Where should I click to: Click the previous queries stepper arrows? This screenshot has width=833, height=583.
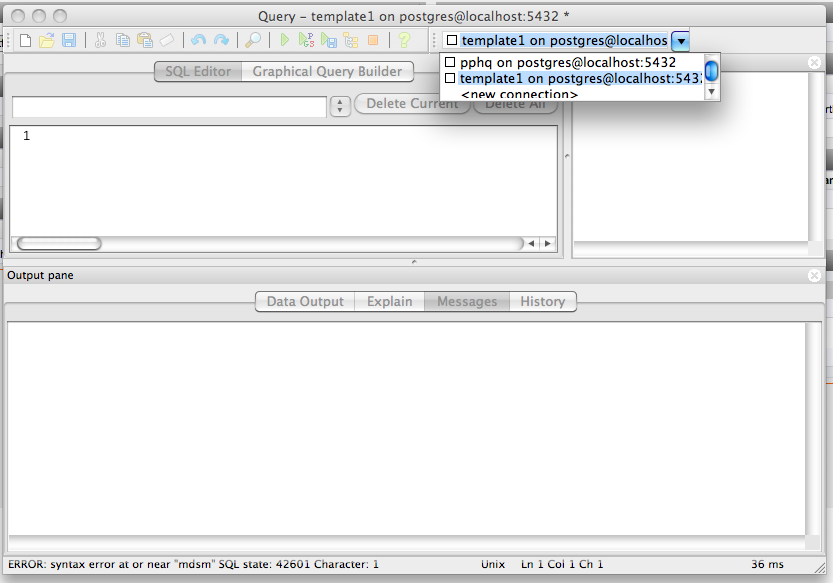(339, 106)
